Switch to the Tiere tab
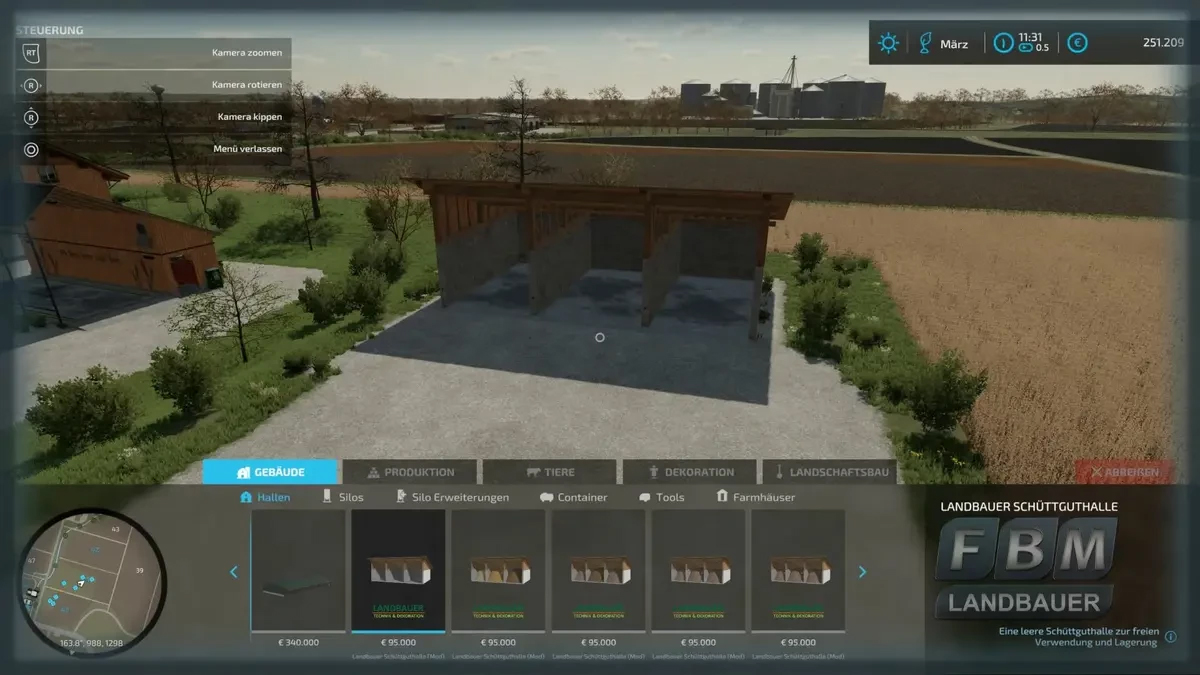Screen dimensions: 1200x675 [549, 472]
